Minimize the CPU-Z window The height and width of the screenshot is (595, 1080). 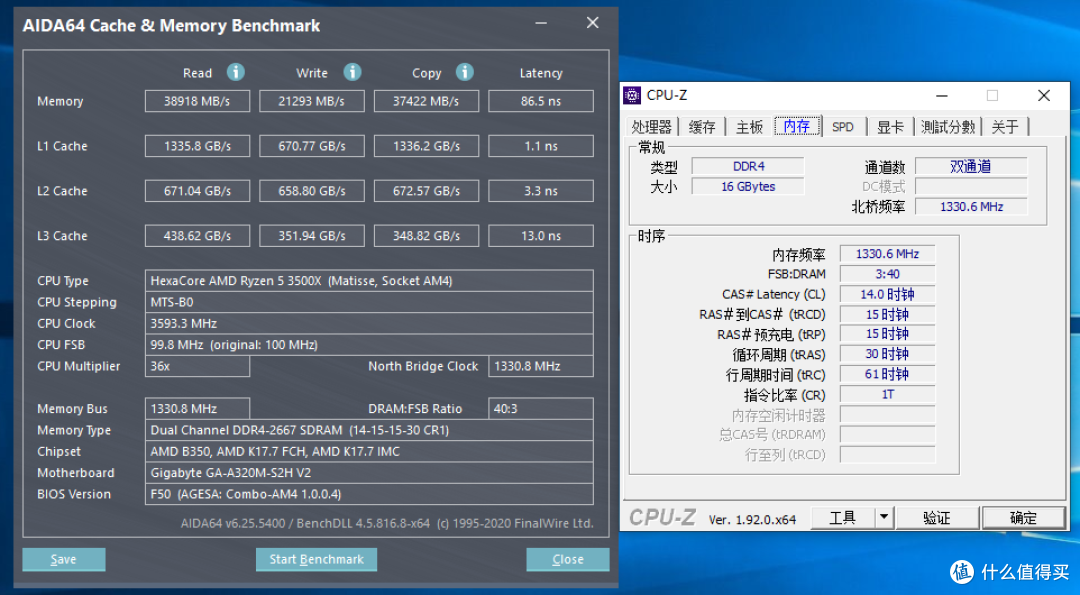(x=942, y=95)
